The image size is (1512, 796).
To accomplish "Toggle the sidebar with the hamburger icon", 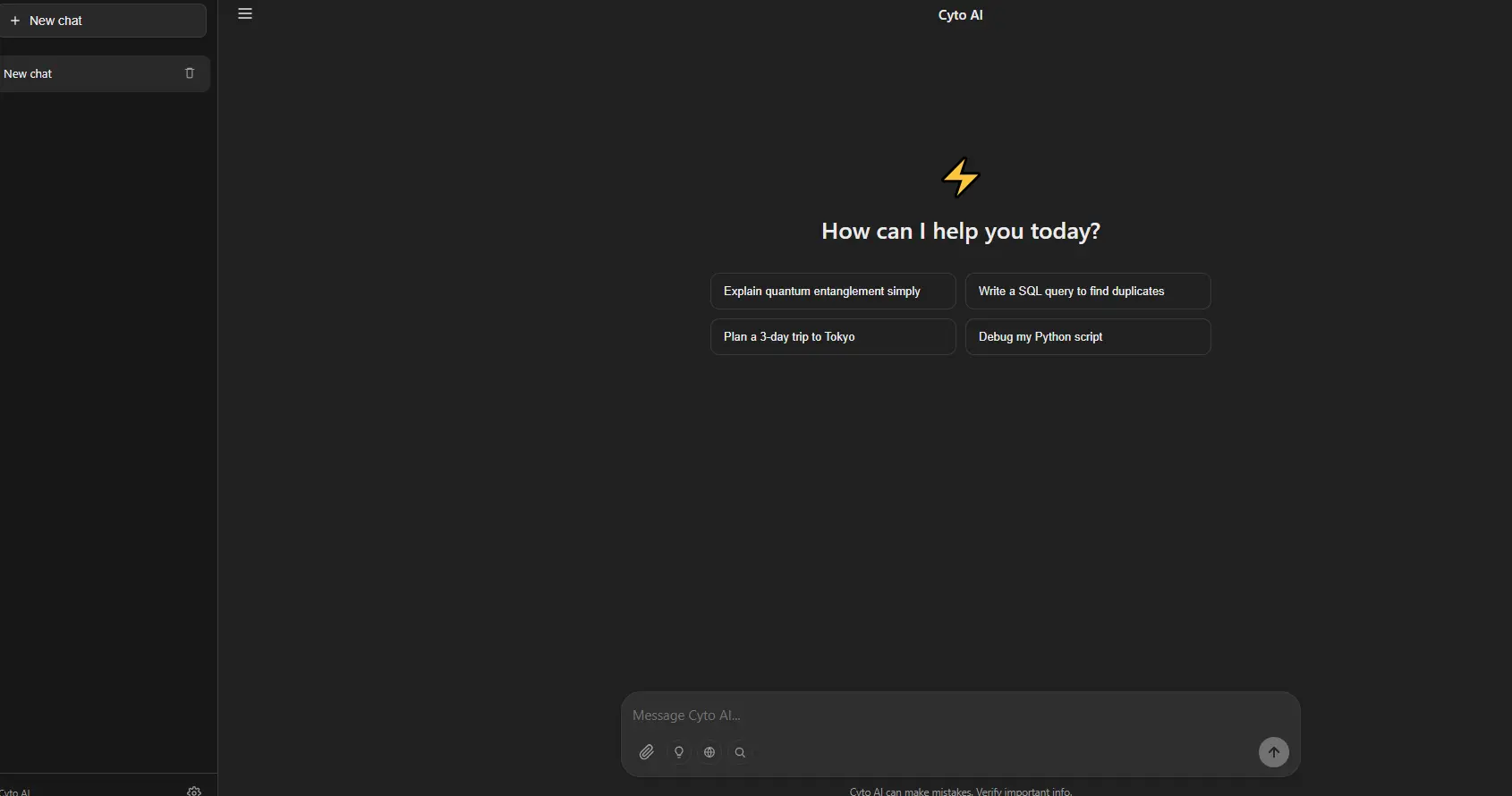I will [245, 13].
